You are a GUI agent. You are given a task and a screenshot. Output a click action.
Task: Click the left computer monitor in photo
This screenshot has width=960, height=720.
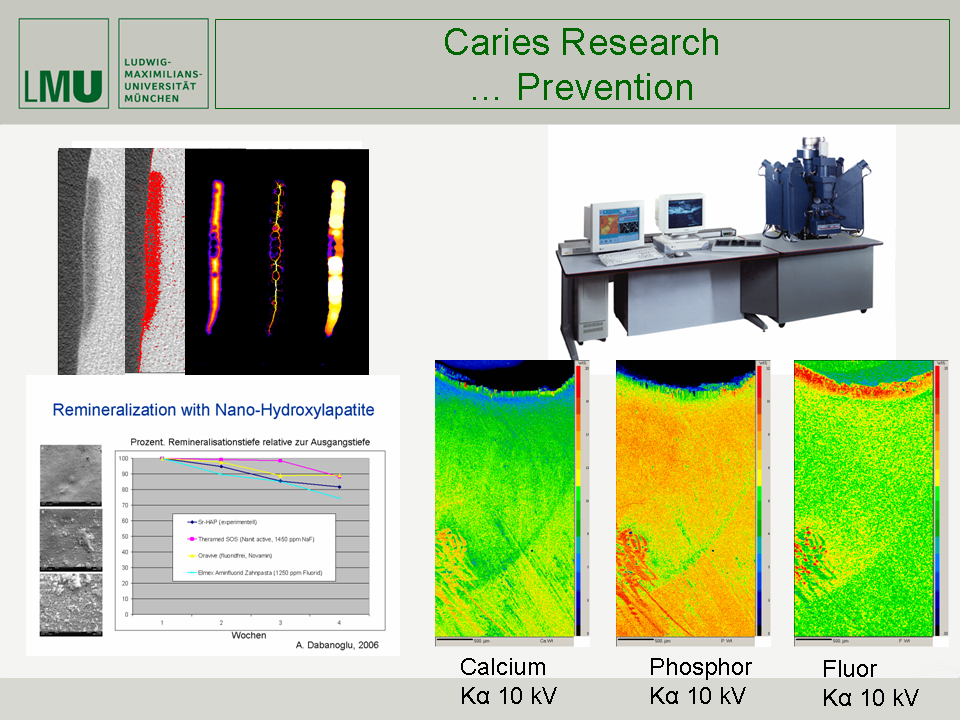click(616, 225)
